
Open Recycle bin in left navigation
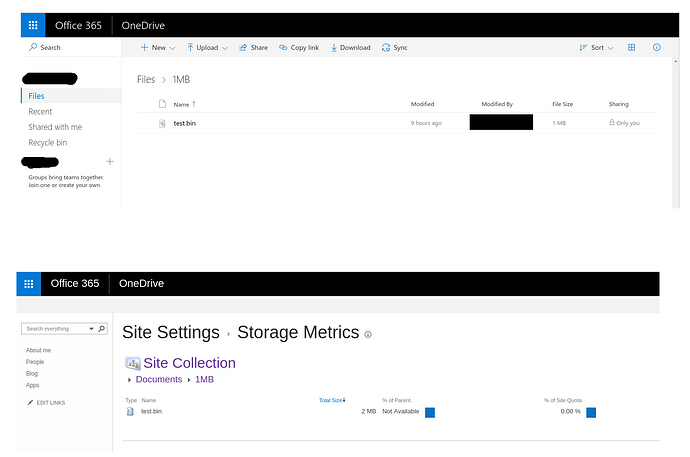click(48, 143)
